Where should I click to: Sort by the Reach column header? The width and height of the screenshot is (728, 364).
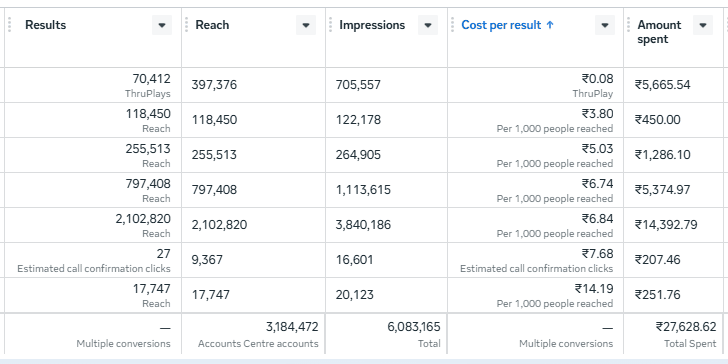tap(212, 25)
